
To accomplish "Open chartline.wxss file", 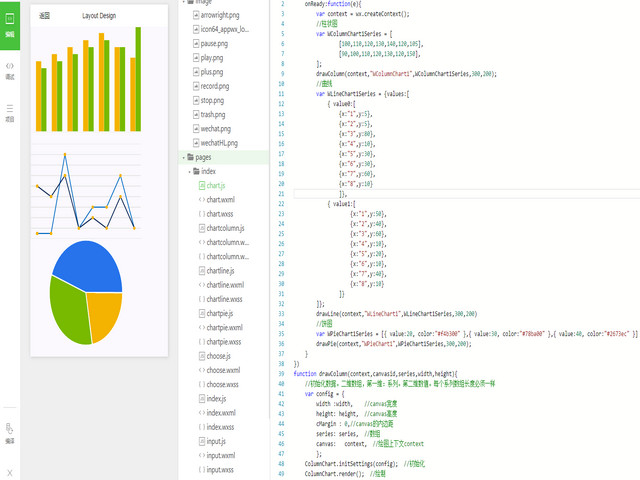I will [x=220, y=300].
